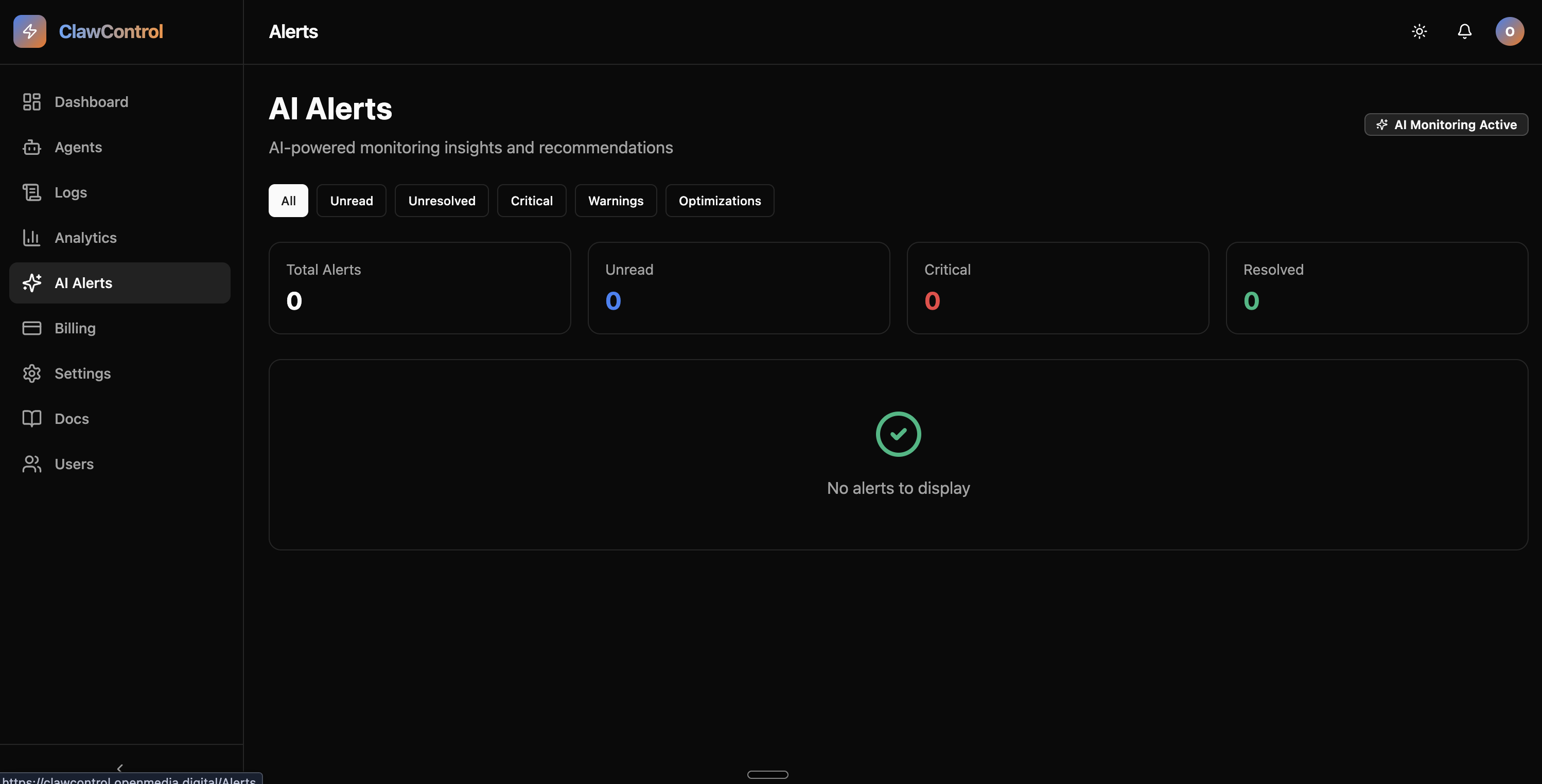Open Billing via the card icon
Screen dimensions: 1542x784
31,328
